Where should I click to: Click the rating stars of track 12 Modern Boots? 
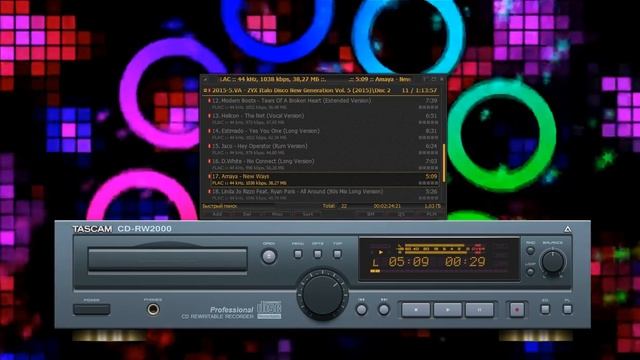pyautogui.click(x=428, y=107)
